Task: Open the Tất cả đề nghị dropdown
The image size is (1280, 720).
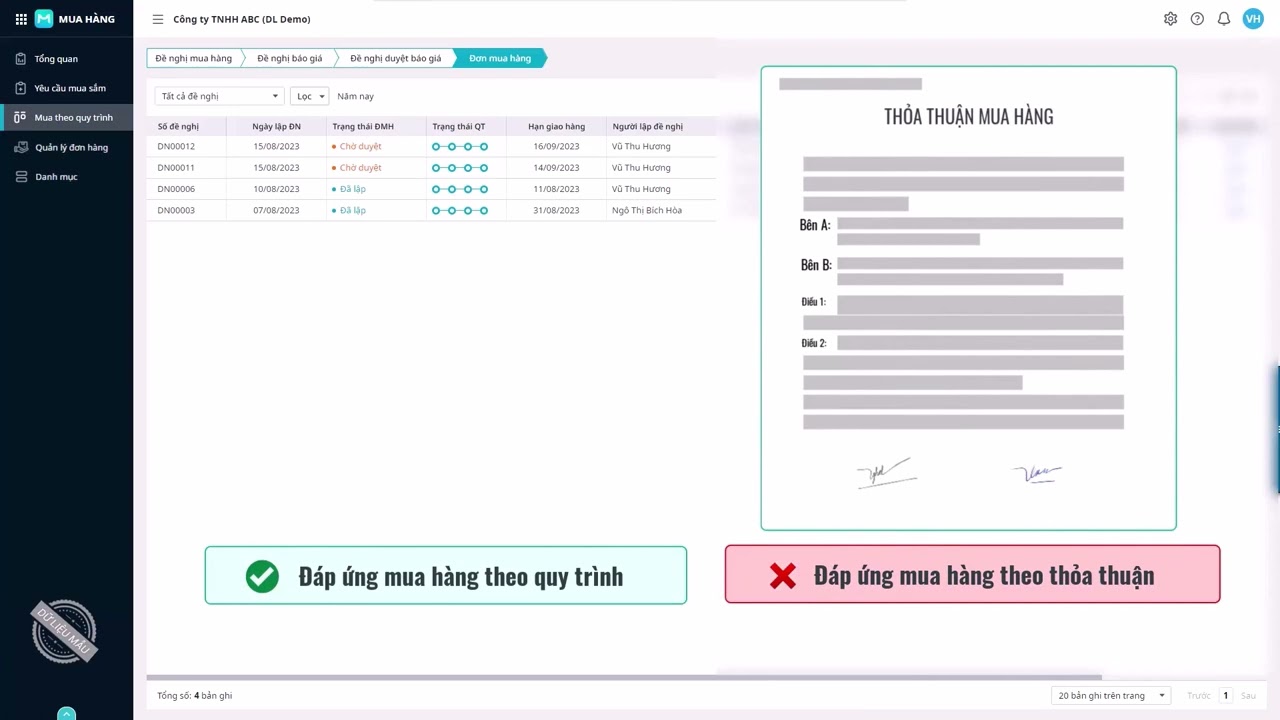Action: coord(220,96)
